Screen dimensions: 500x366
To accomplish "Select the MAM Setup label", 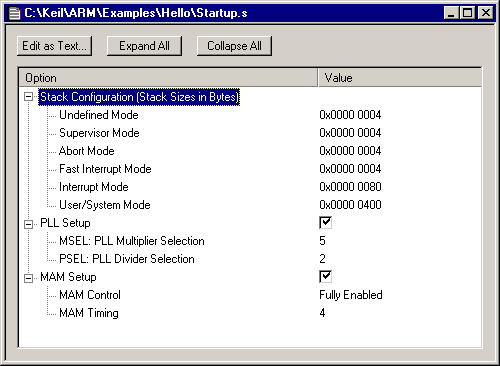I will point(68,277).
